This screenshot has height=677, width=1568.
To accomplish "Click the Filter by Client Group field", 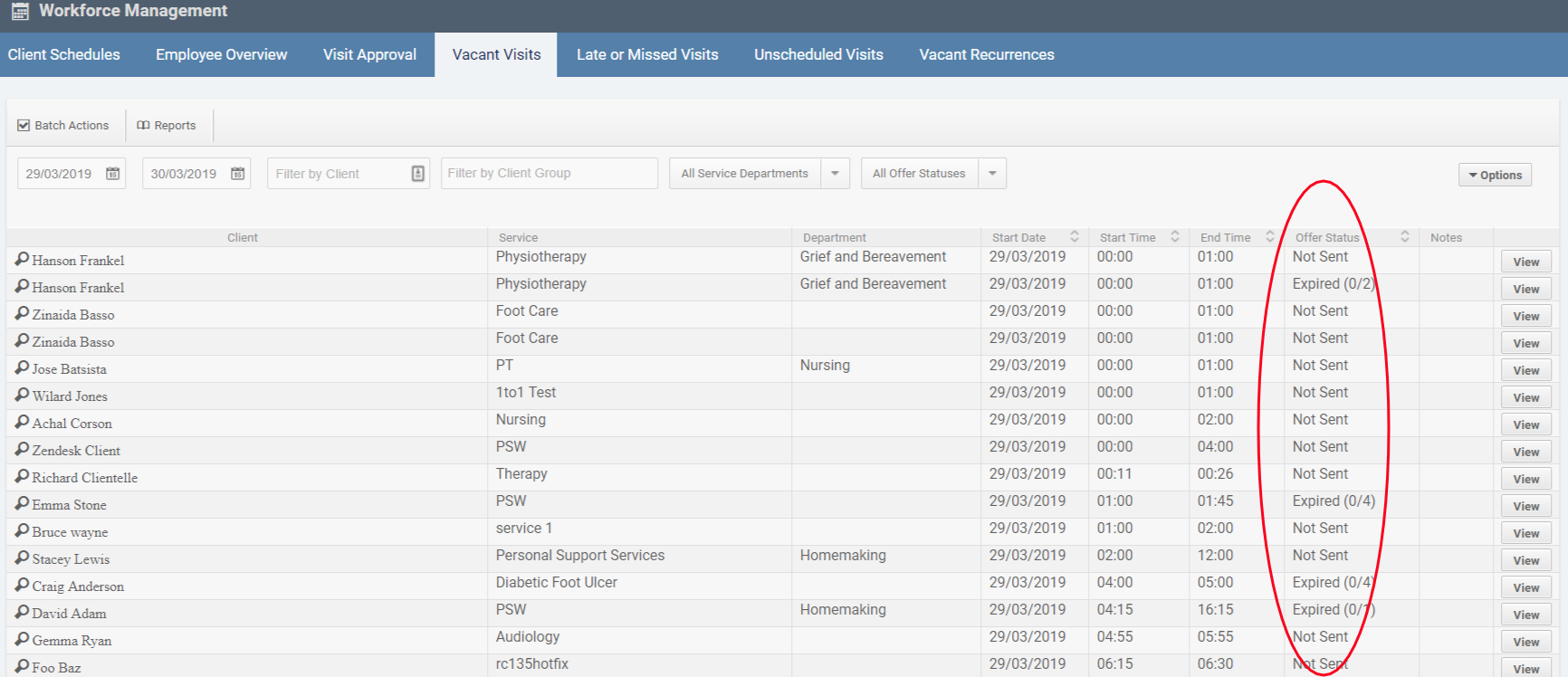I will pyautogui.click(x=549, y=174).
